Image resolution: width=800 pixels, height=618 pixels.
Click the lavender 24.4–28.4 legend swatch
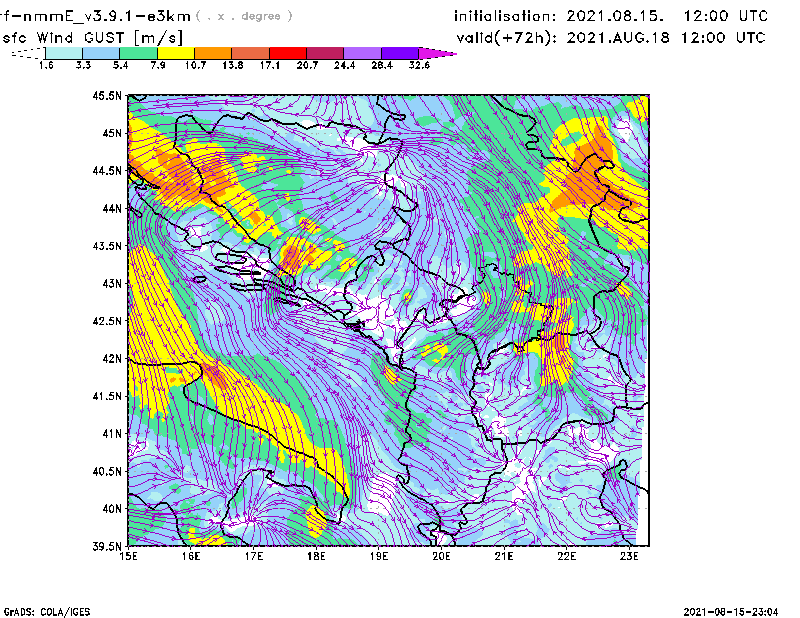(x=362, y=53)
